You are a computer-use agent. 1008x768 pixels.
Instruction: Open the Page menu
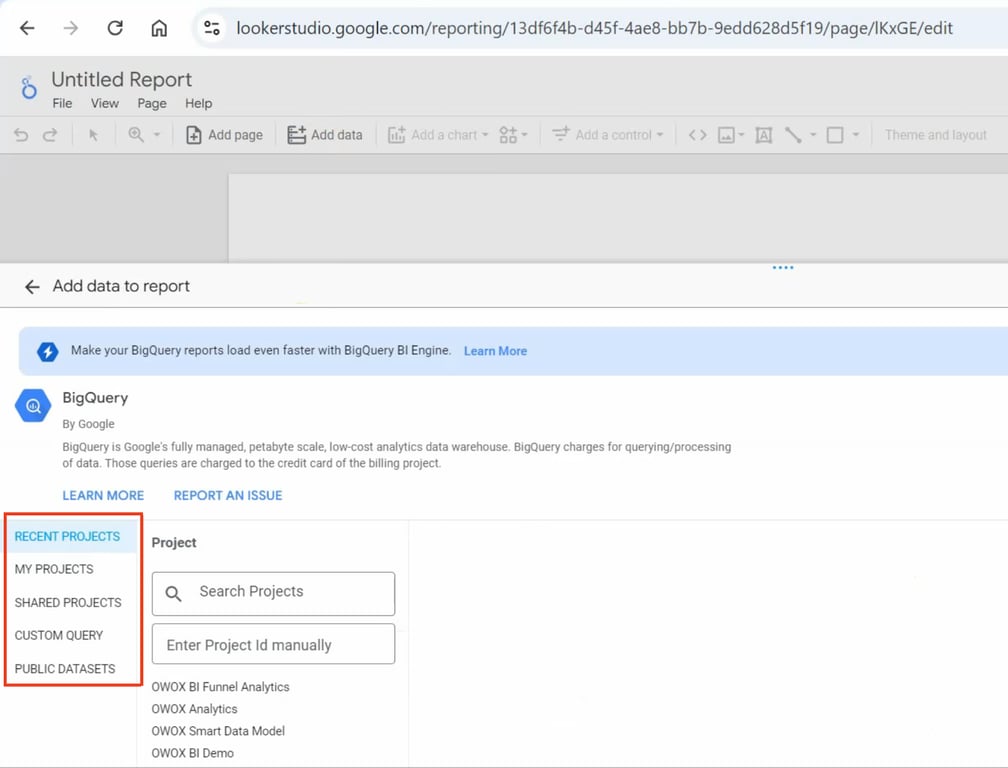[152, 103]
